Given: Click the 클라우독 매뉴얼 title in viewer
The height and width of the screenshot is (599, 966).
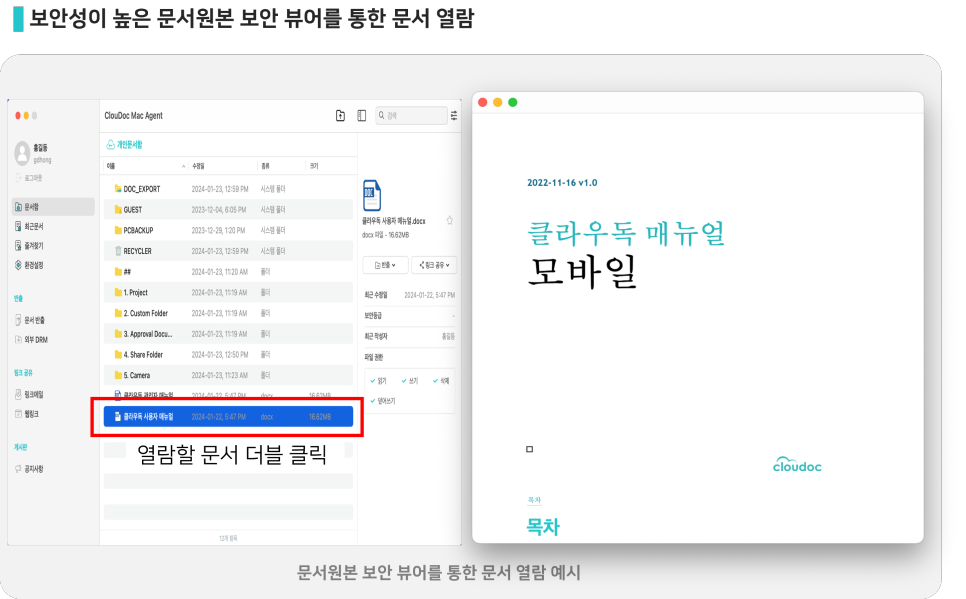Looking at the screenshot, I should [626, 233].
